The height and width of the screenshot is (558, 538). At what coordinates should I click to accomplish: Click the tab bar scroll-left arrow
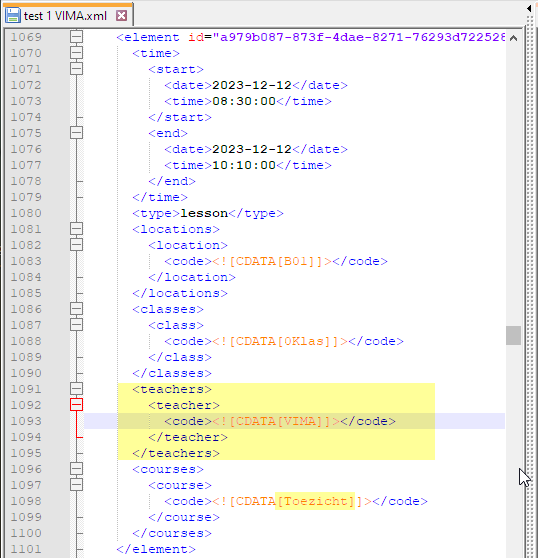click(x=529, y=9)
